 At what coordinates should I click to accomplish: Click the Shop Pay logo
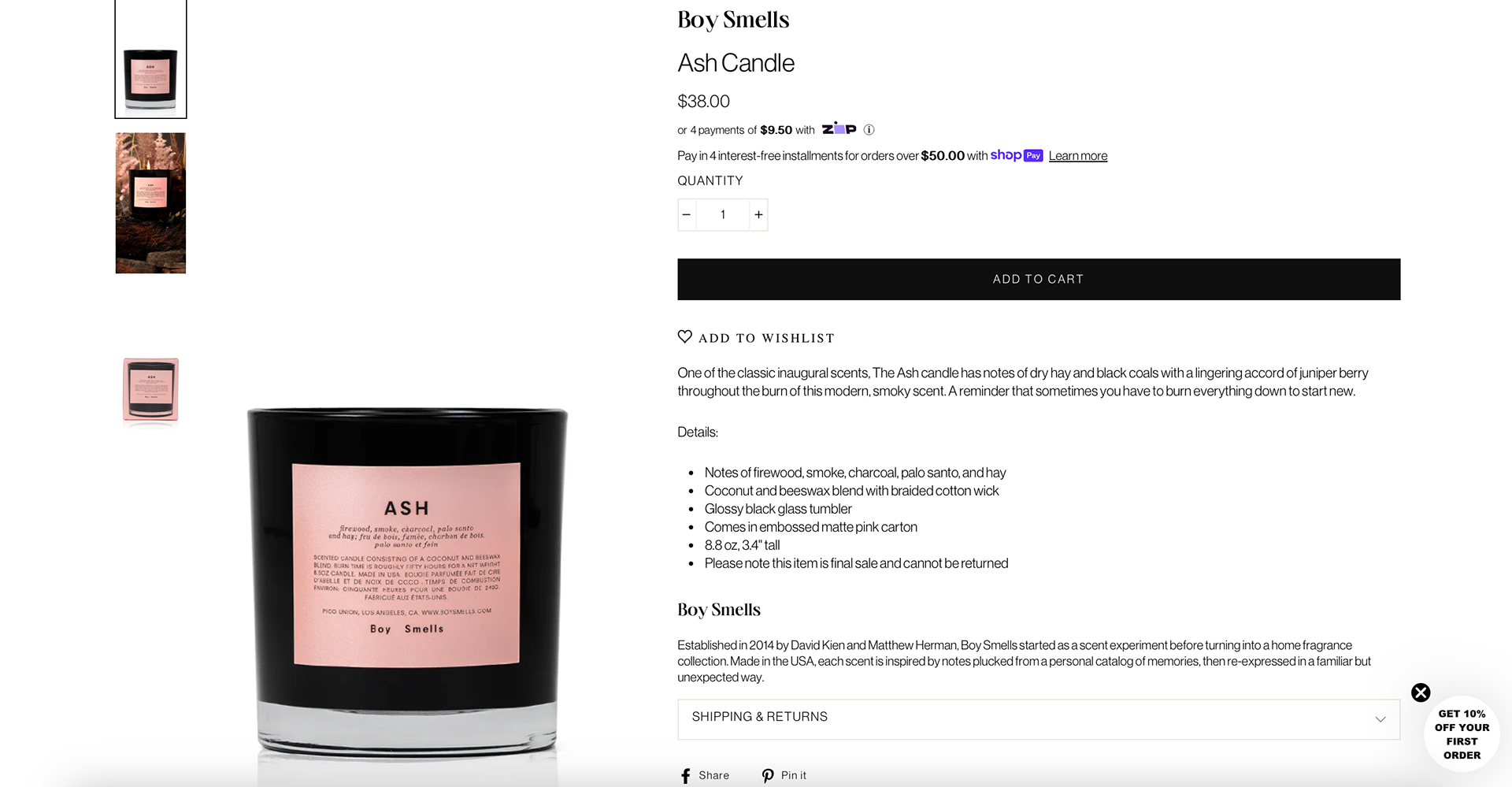click(1017, 155)
